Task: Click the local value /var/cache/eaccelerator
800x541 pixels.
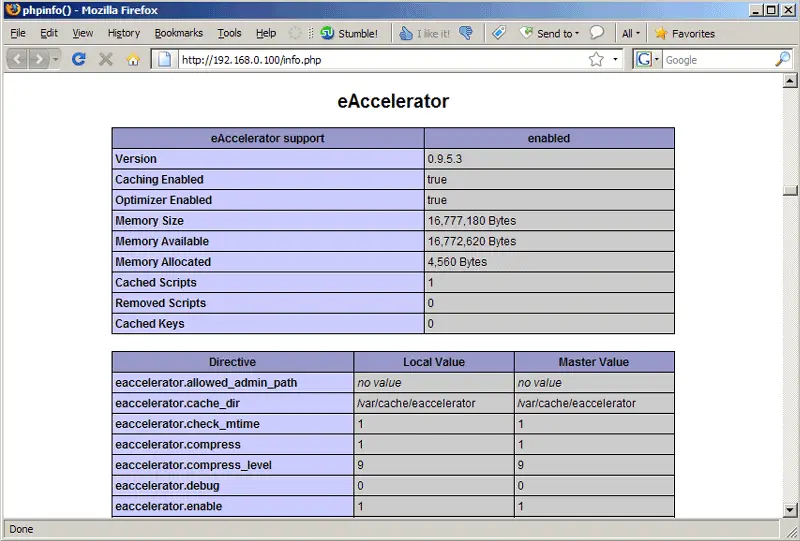Action: click(416, 403)
